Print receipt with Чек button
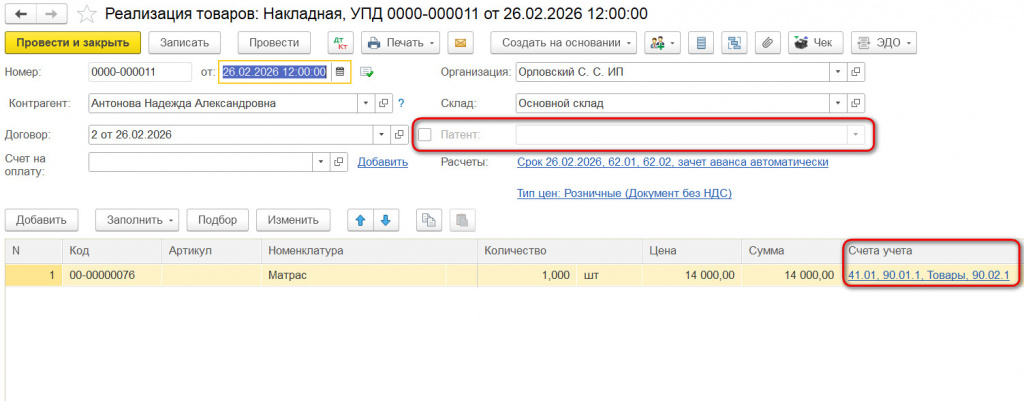Image resolution: width=1024 pixels, height=401 pixels. (x=815, y=43)
